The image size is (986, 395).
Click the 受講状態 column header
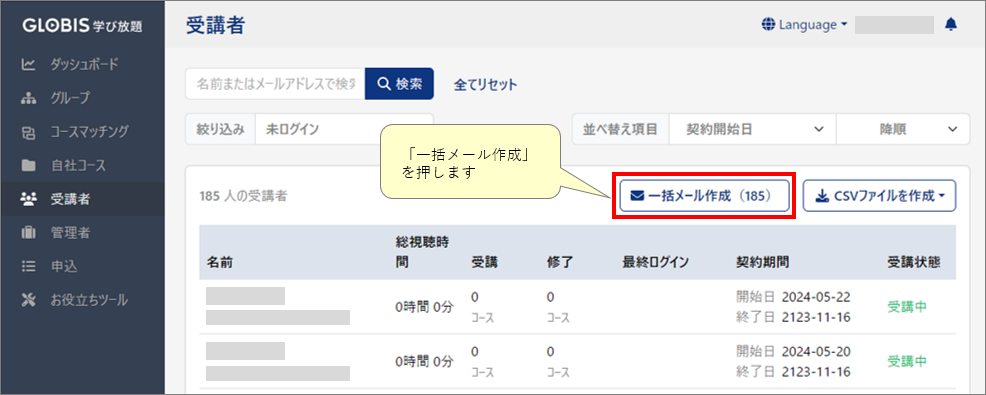click(x=914, y=263)
